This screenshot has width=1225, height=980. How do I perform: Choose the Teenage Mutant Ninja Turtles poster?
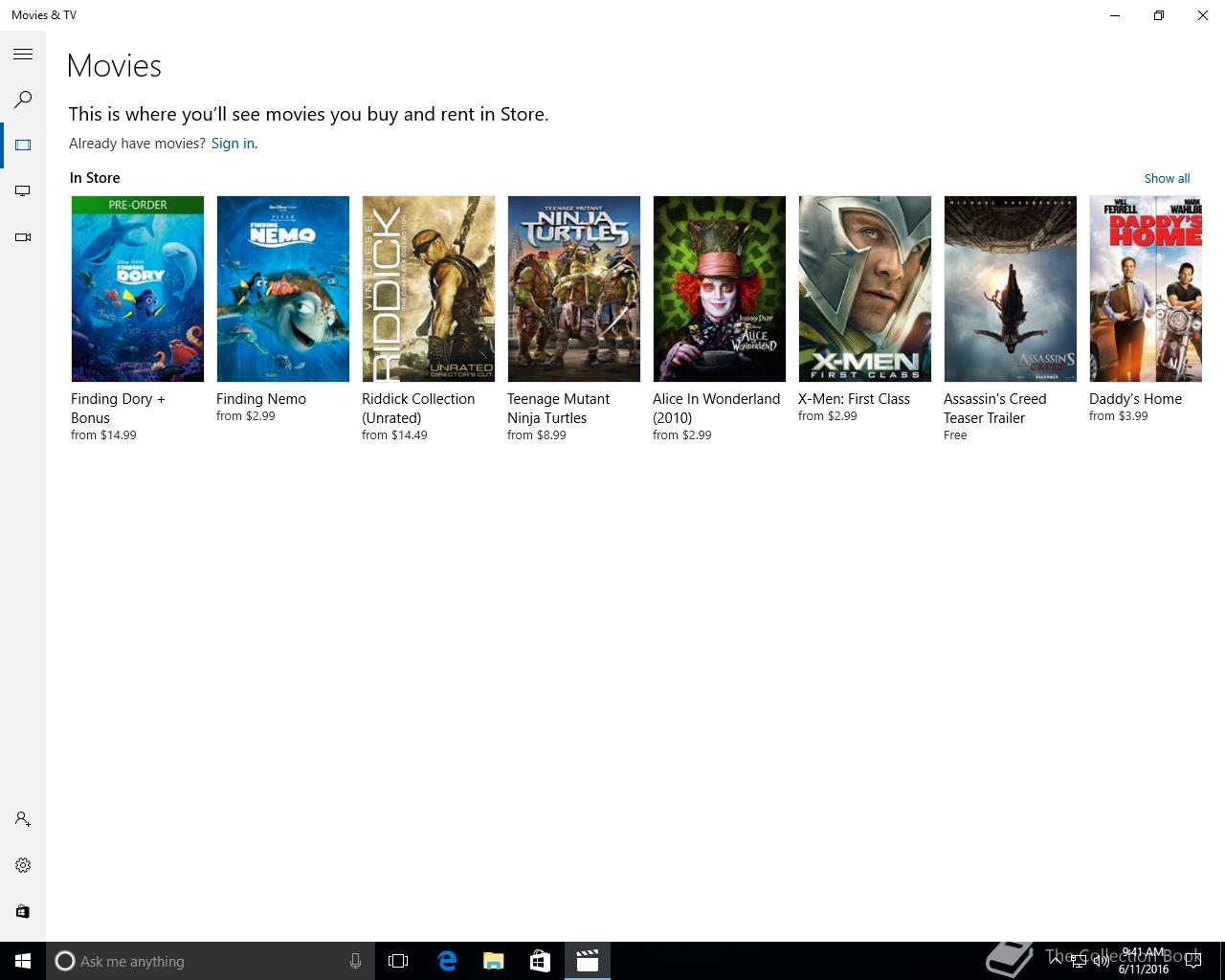(x=574, y=289)
